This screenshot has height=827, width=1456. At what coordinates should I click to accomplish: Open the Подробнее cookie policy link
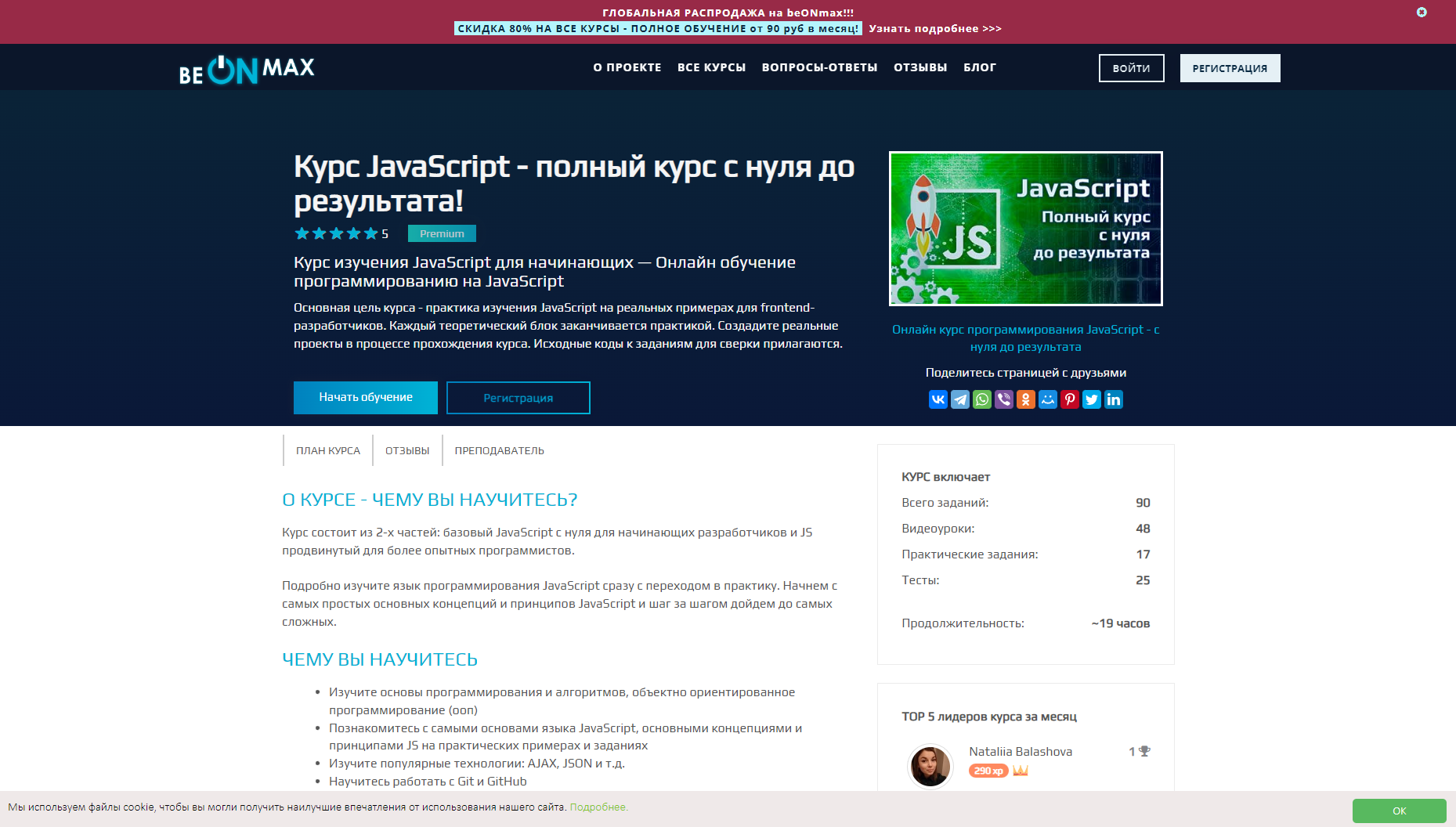(598, 807)
